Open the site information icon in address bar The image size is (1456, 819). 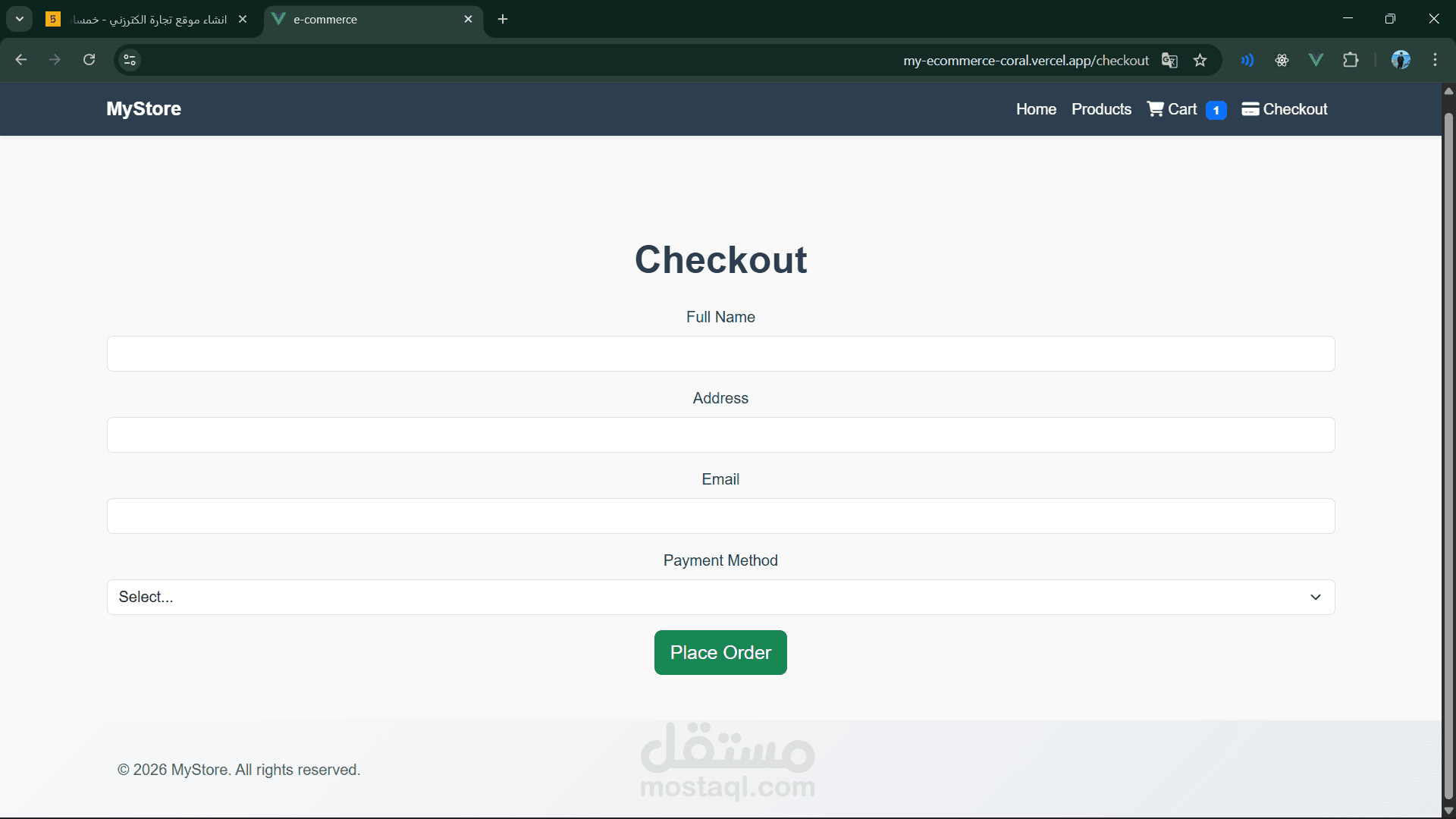coord(130,60)
